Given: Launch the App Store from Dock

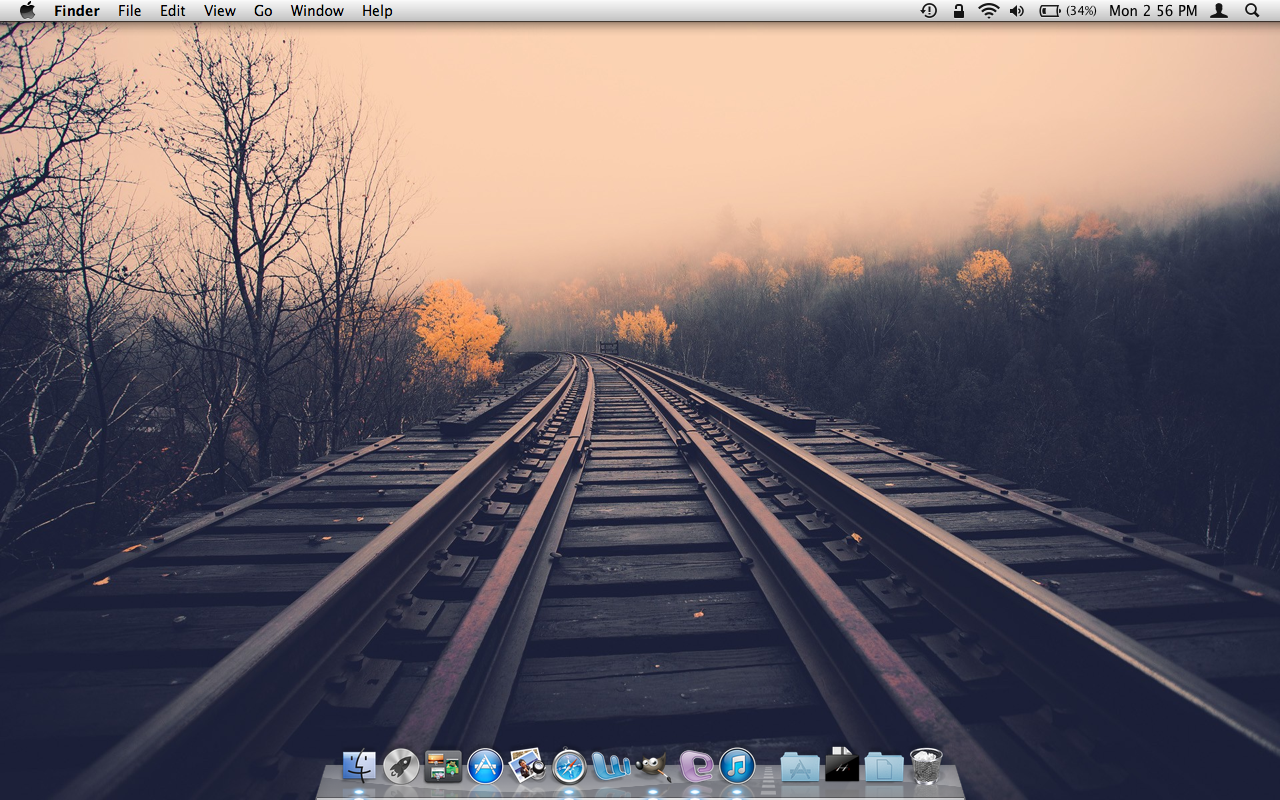Looking at the screenshot, I should pyautogui.click(x=485, y=767).
